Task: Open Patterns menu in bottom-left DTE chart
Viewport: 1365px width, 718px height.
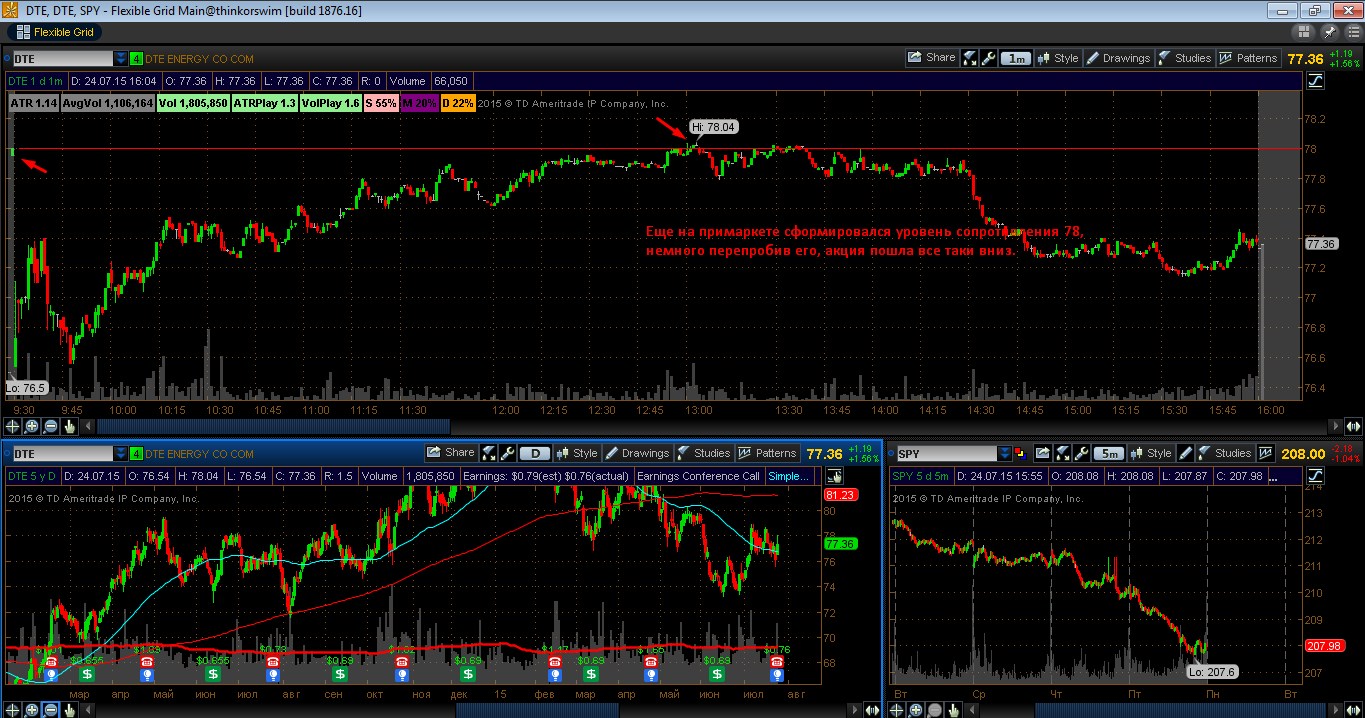Action: pyautogui.click(x=767, y=453)
